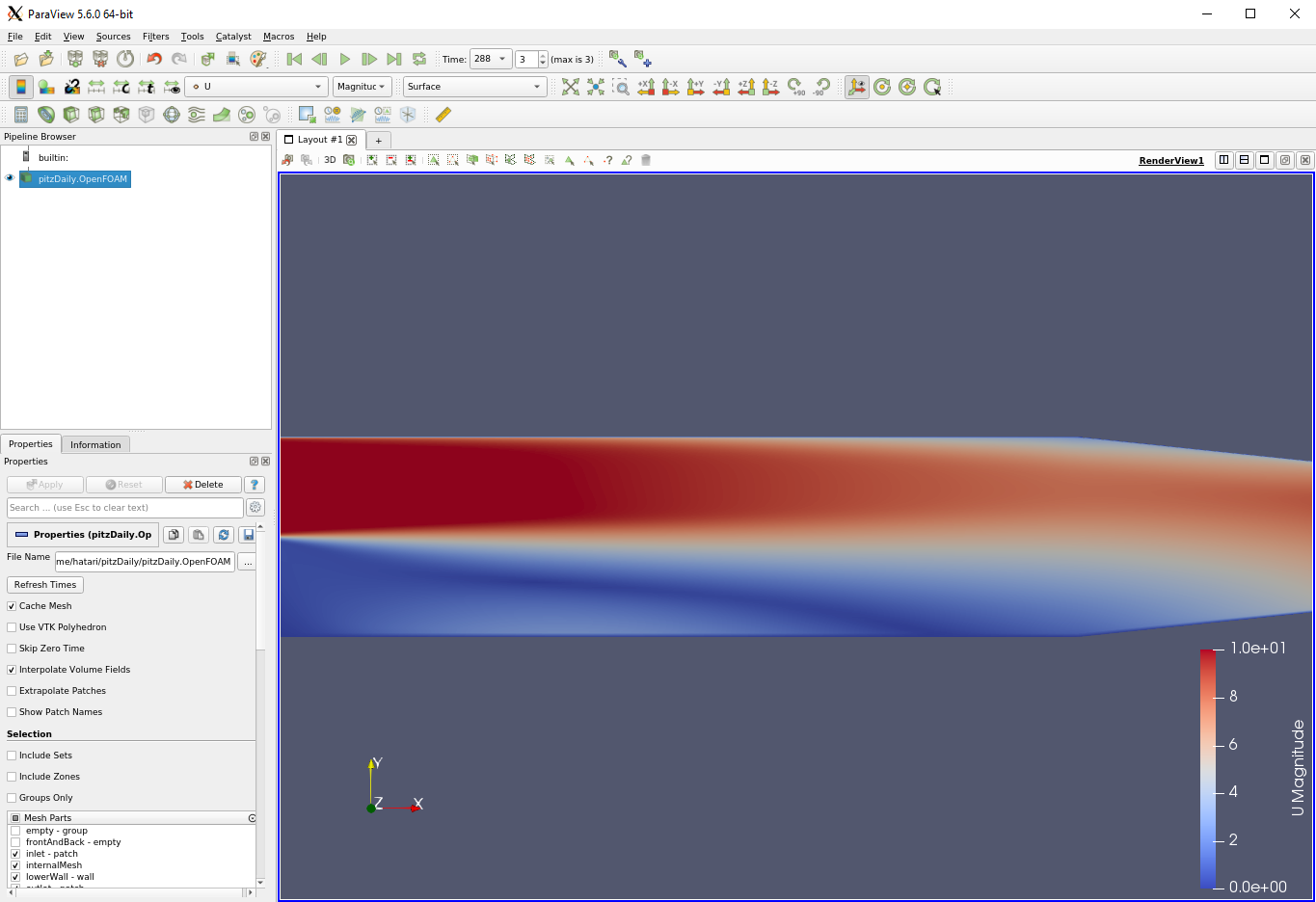Toggle advanced properties gear button

pyautogui.click(x=255, y=507)
